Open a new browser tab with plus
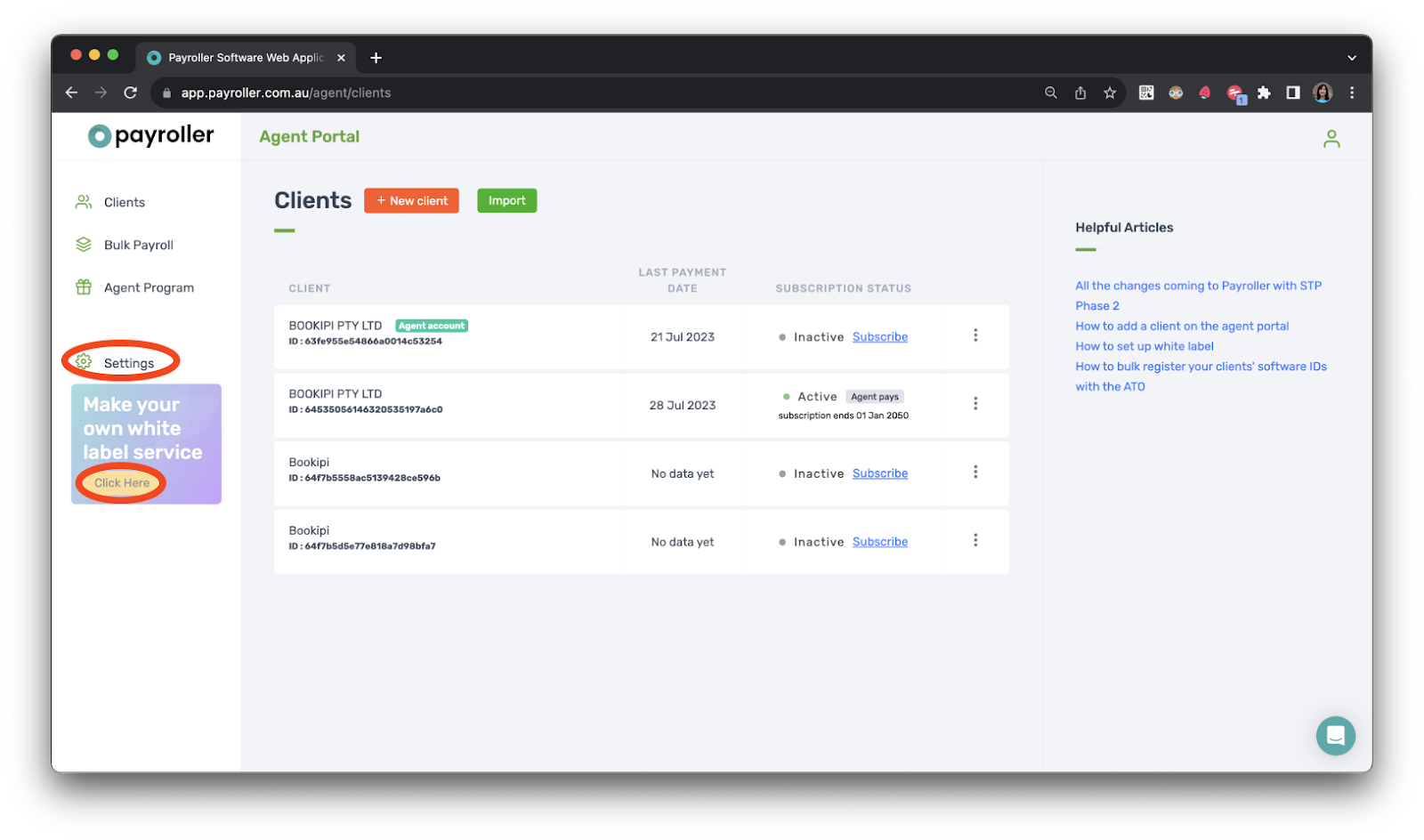The image size is (1424, 840). pyautogui.click(x=376, y=58)
